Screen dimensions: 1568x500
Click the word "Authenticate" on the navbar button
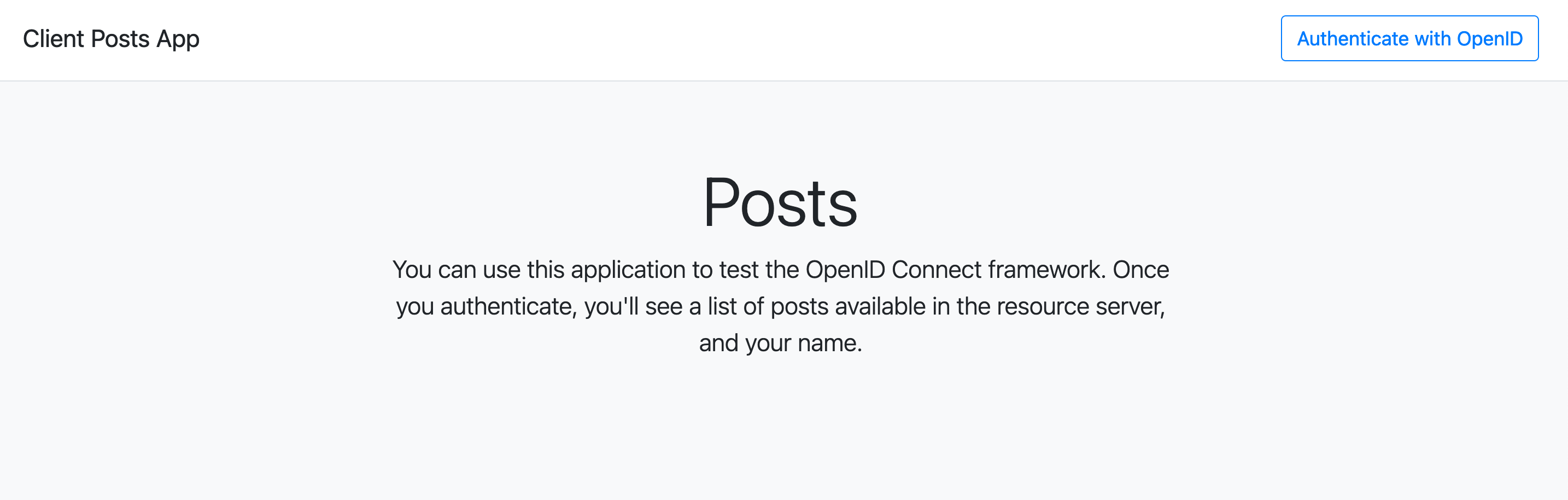click(1352, 39)
